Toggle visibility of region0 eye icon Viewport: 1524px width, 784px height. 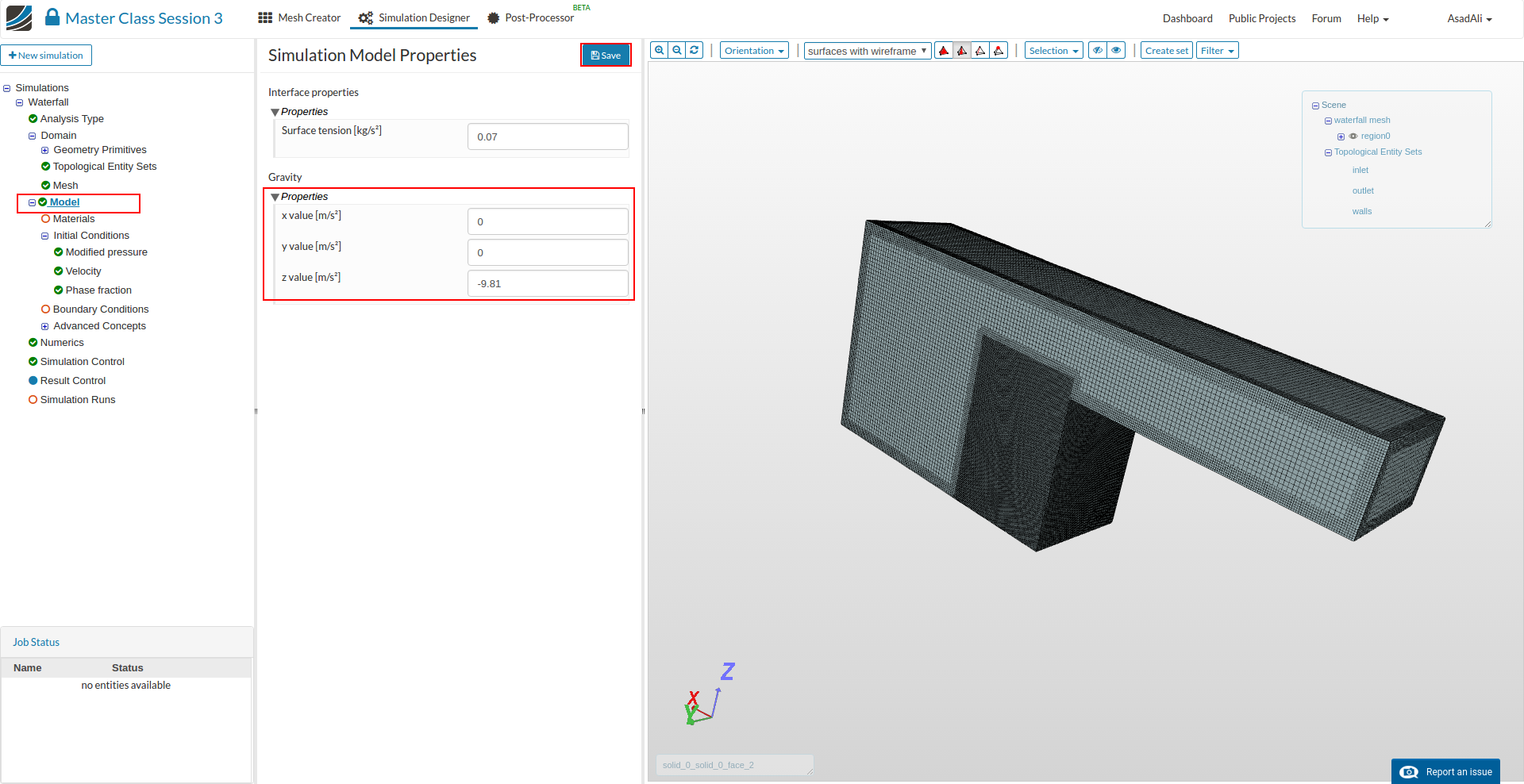point(1353,136)
